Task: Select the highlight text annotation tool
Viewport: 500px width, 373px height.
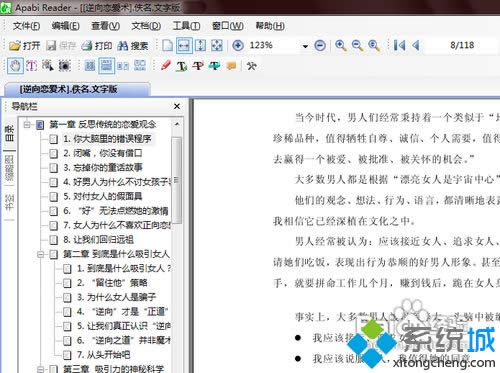Action: (x=215, y=66)
